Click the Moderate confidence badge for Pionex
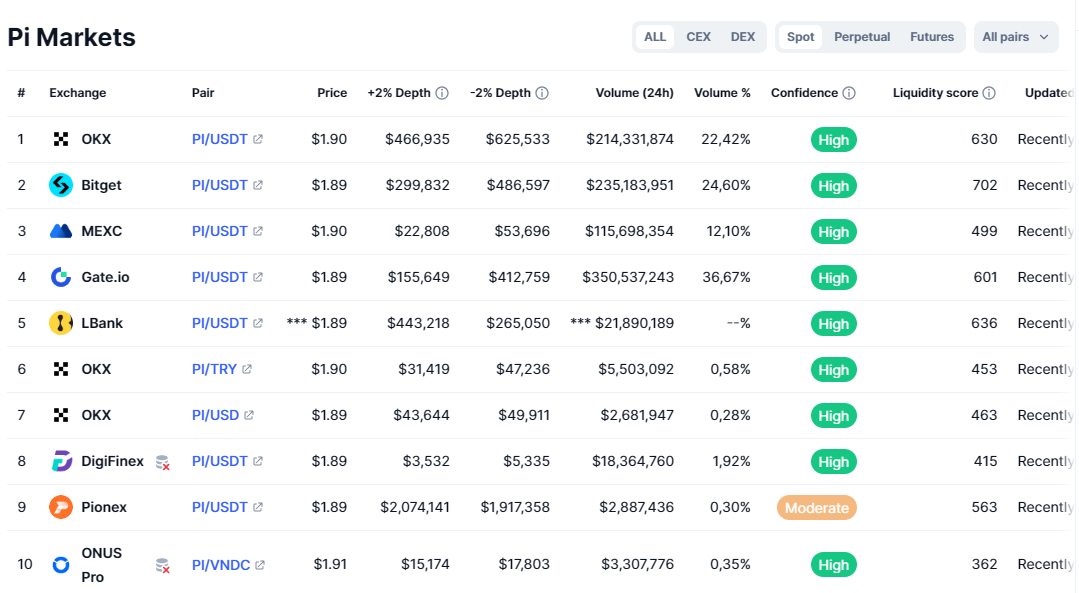Image resolution: width=1079 pixels, height=593 pixels. [817, 508]
